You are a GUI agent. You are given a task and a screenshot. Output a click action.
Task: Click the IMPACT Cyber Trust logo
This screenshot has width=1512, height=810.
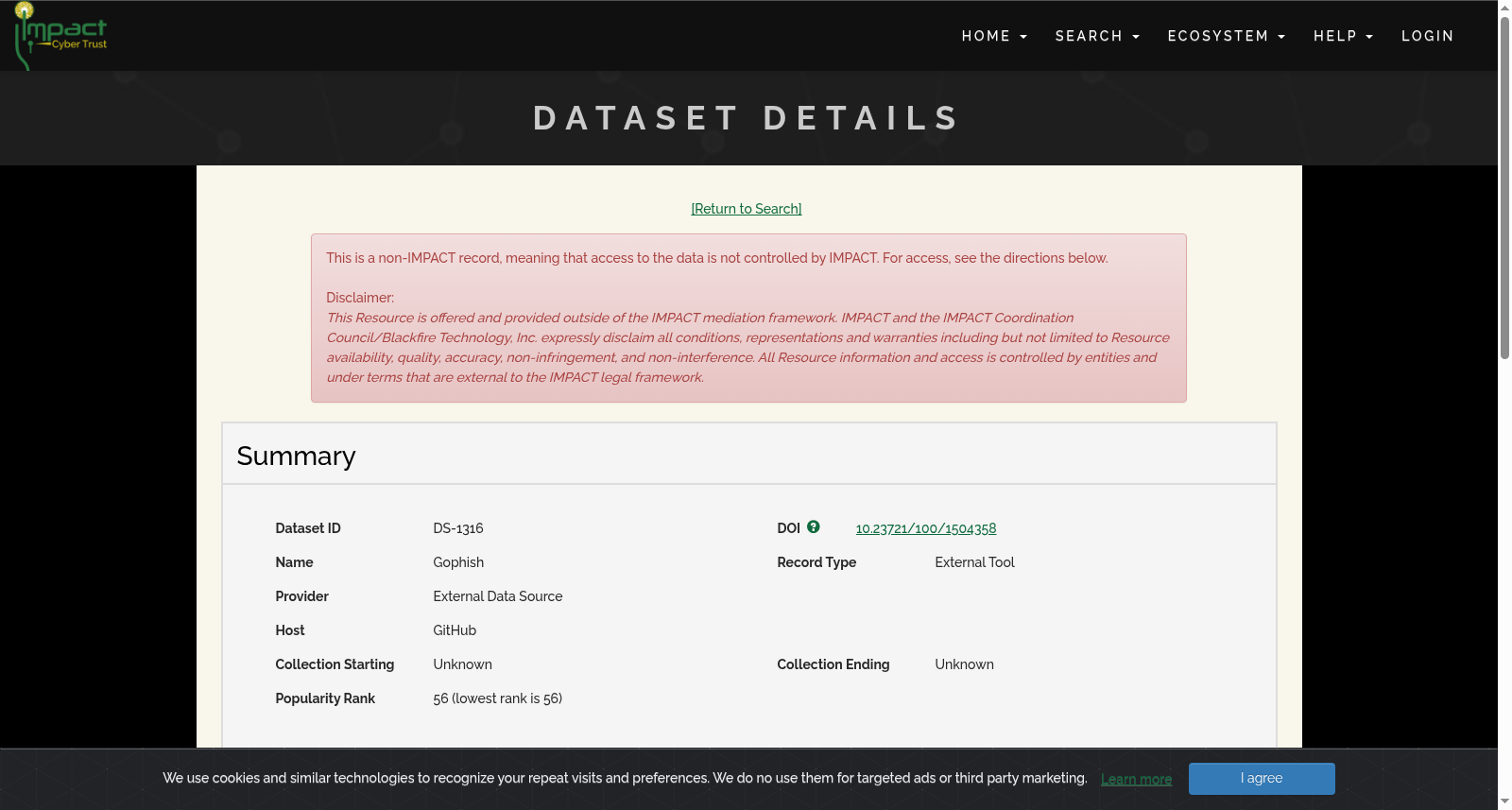[x=61, y=36]
